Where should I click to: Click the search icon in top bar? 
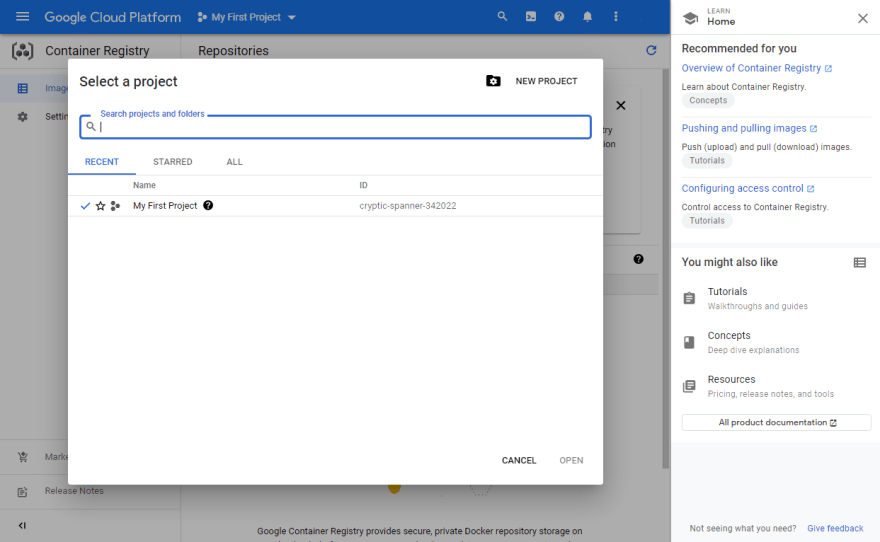502,16
